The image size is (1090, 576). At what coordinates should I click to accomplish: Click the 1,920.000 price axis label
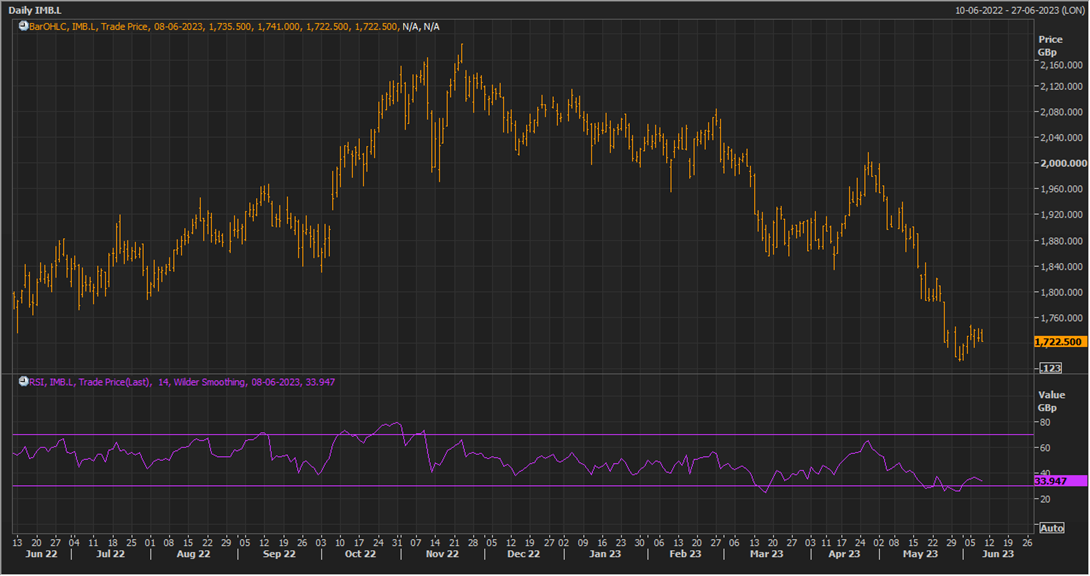tap(1061, 215)
